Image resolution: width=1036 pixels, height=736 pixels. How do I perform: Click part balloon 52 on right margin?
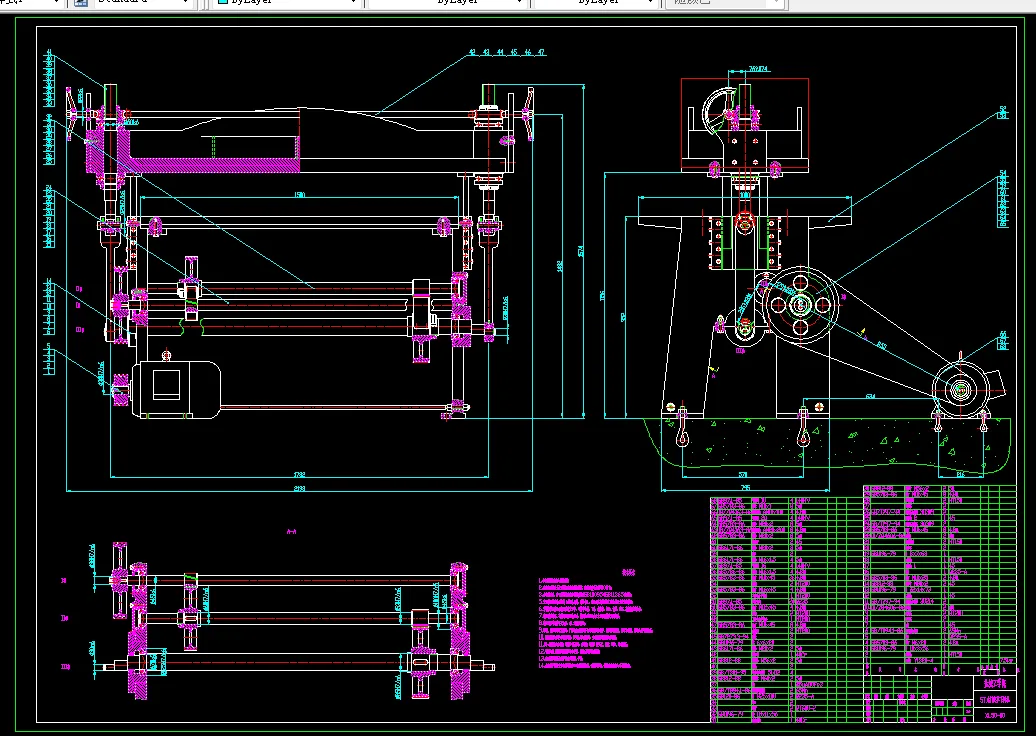1003,109
